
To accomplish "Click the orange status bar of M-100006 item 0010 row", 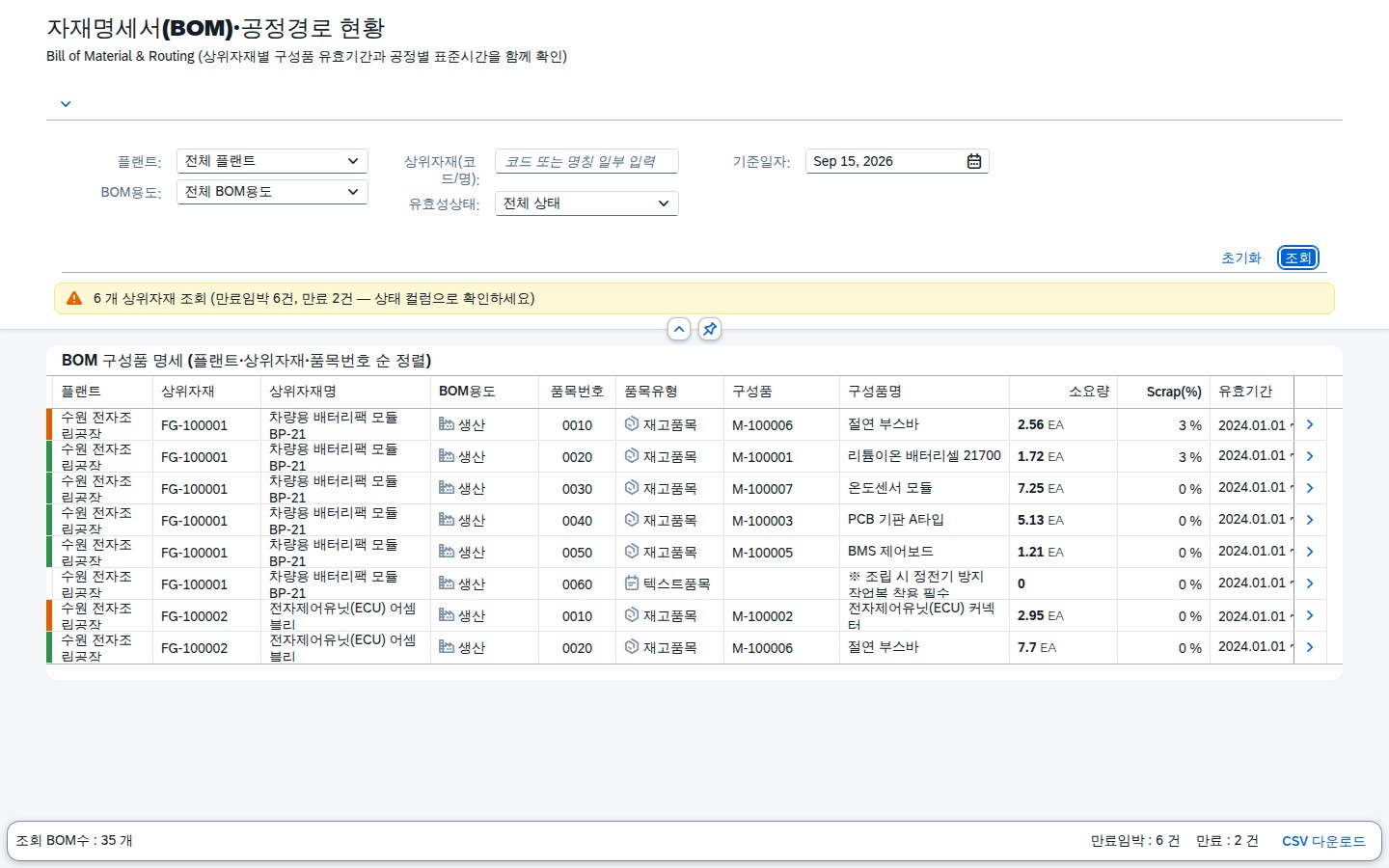I will coord(49,424).
